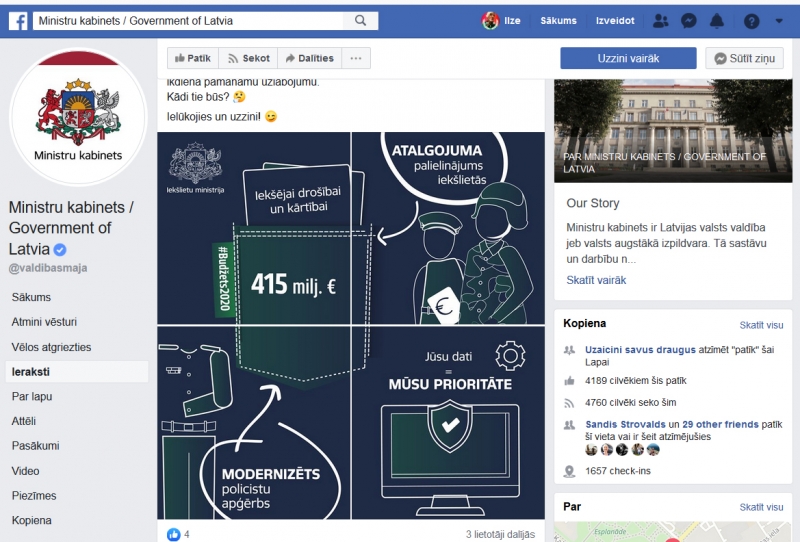Select Video in left sidebar
Image resolution: width=800 pixels, height=542 pixels.
coord(26,471)
